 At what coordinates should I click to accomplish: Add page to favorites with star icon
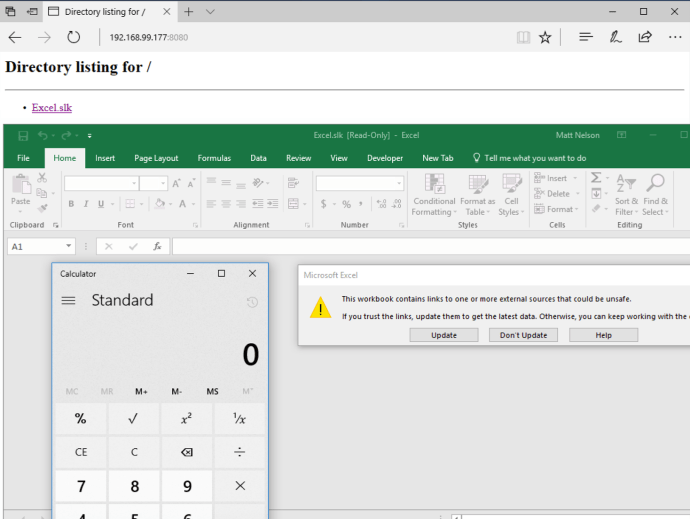[545, 37]
